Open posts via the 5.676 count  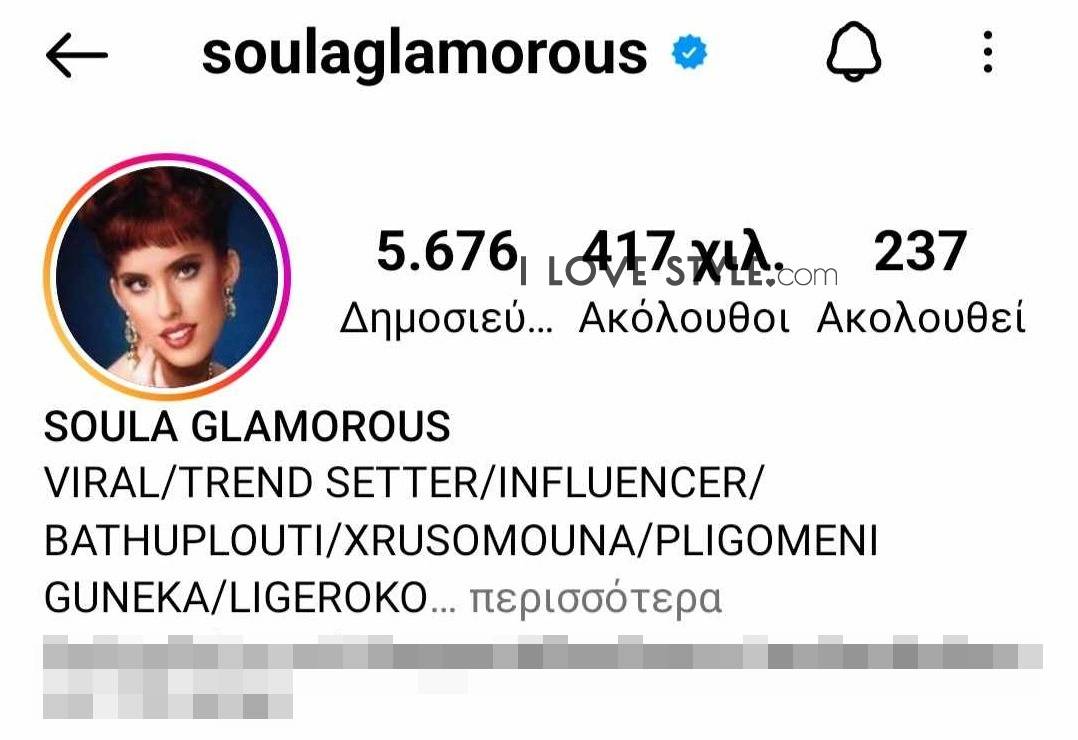[447, 251]
